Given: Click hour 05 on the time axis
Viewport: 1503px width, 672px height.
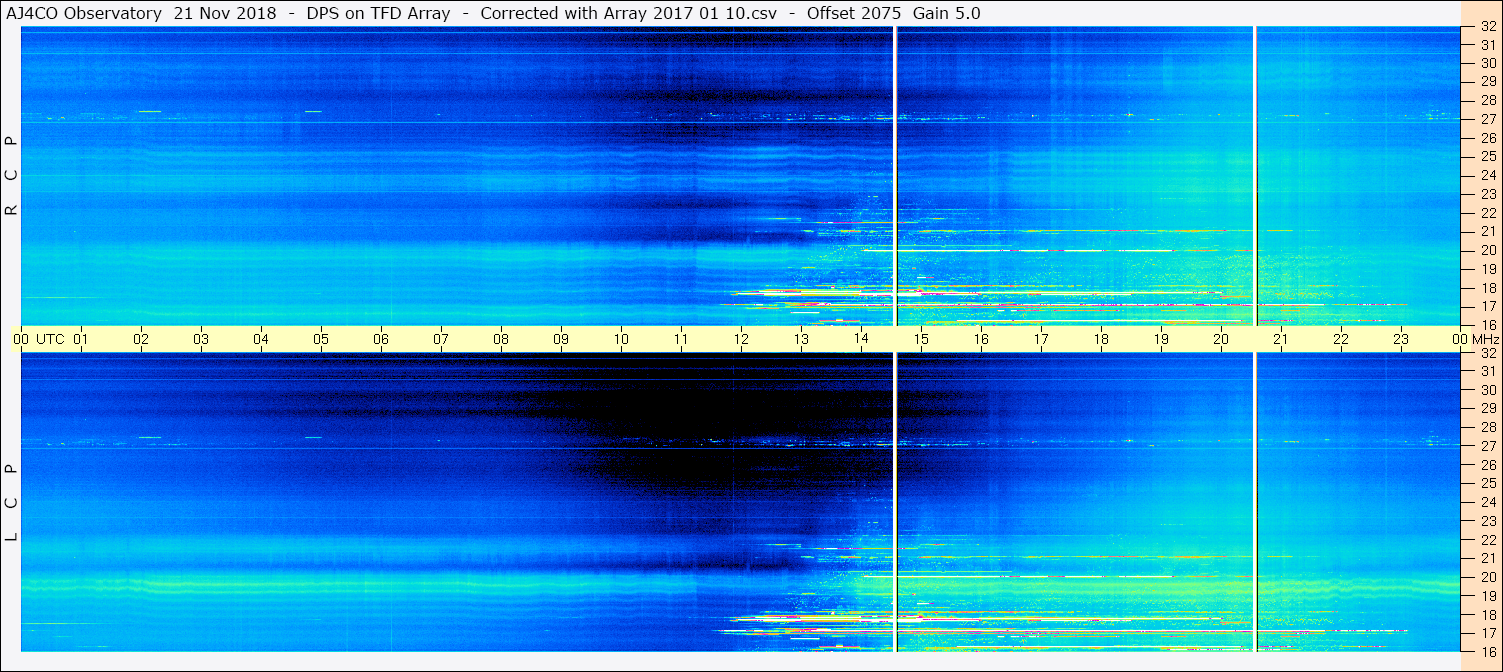Looking at the screenshot, I should pos(321,339).
